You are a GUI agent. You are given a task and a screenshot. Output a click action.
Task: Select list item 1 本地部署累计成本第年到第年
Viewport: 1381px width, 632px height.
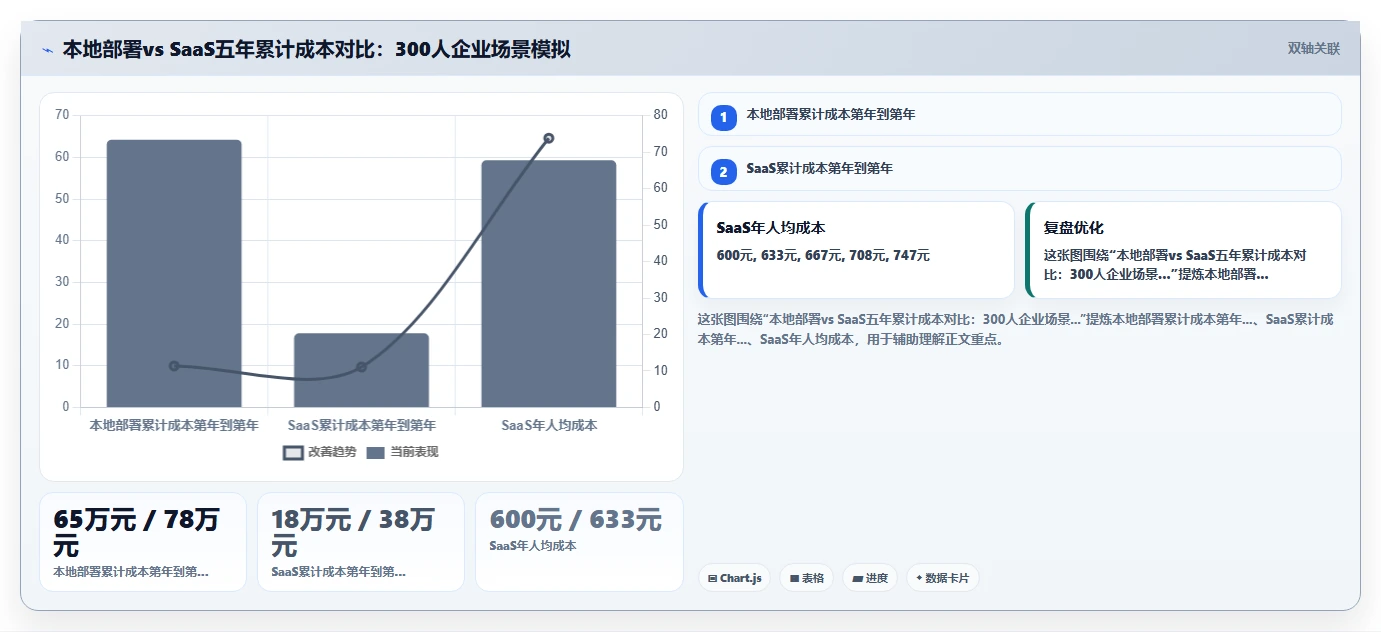[1019, 114]
